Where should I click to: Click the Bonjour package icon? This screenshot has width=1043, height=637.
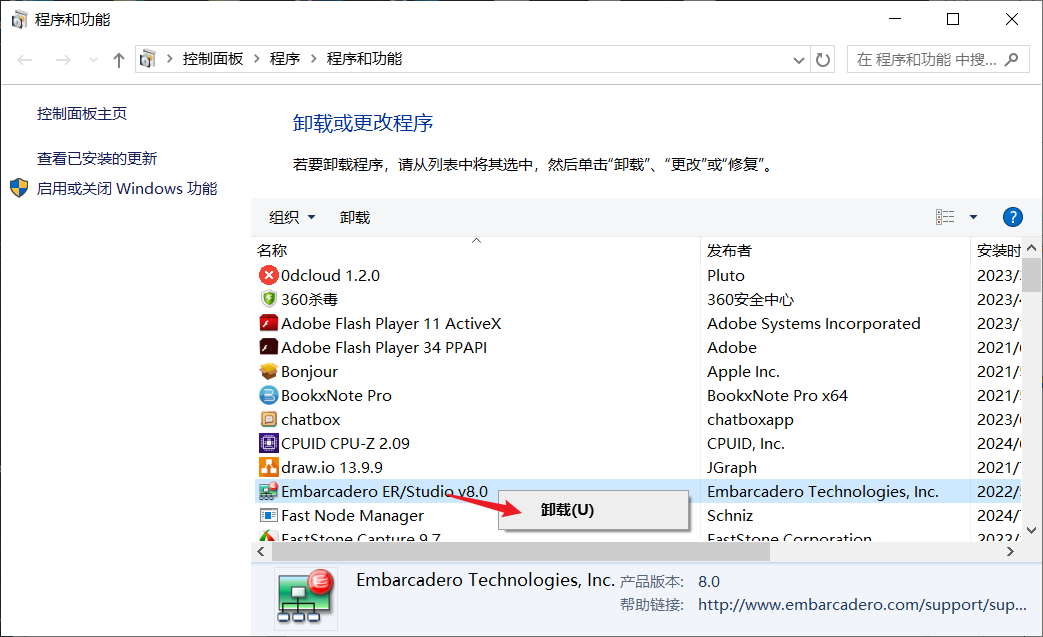(268, 371)
